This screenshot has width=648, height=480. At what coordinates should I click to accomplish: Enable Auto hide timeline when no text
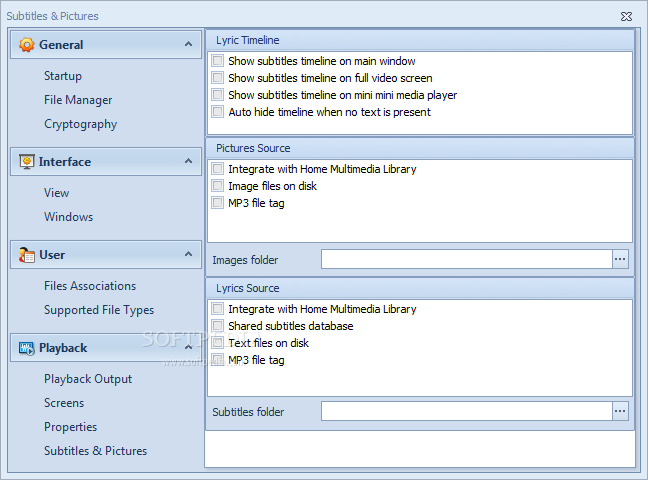tap(217, 112)
